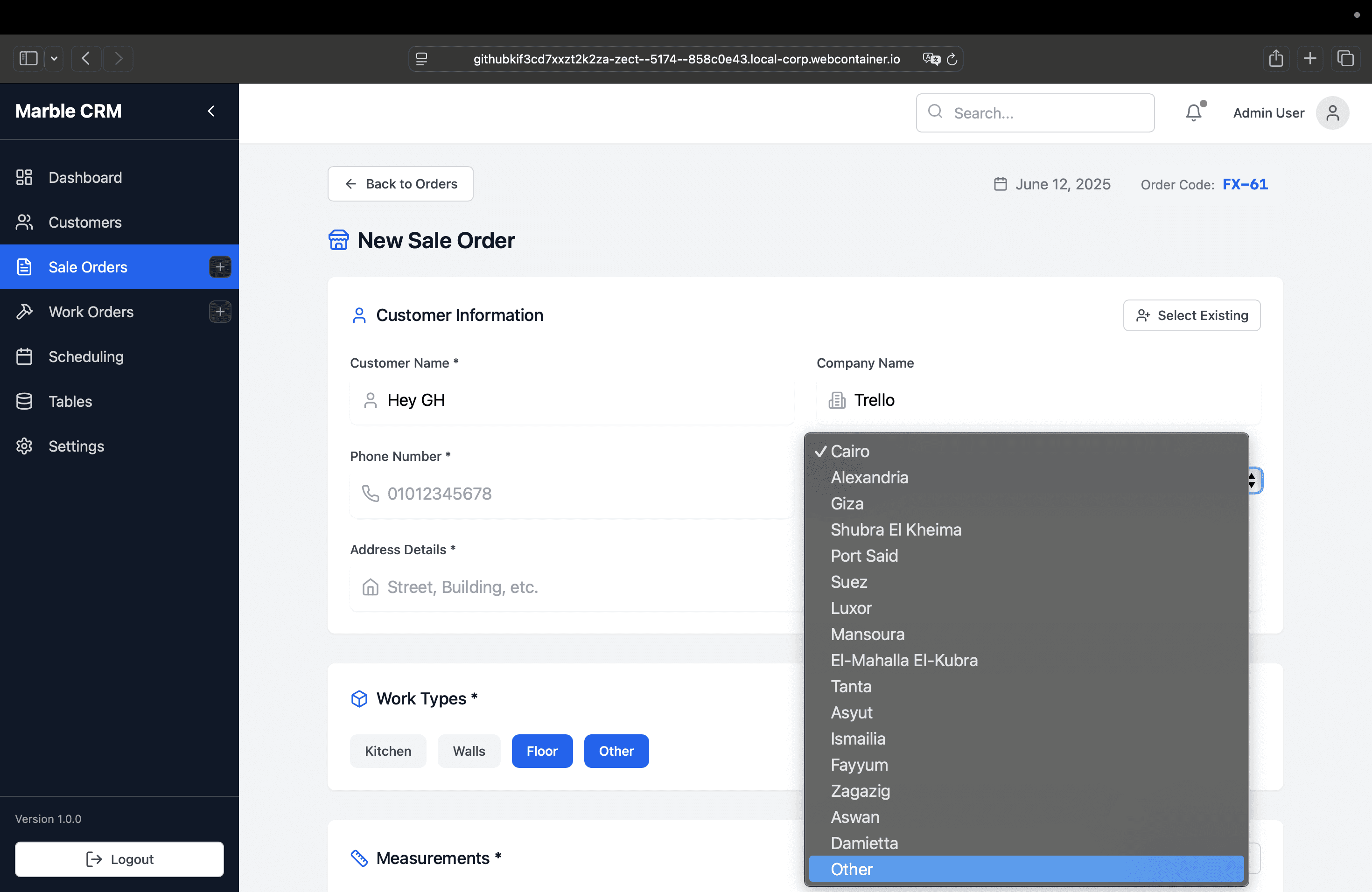
Task: Toggle Kitchen work type
Action: pos(388,751)
